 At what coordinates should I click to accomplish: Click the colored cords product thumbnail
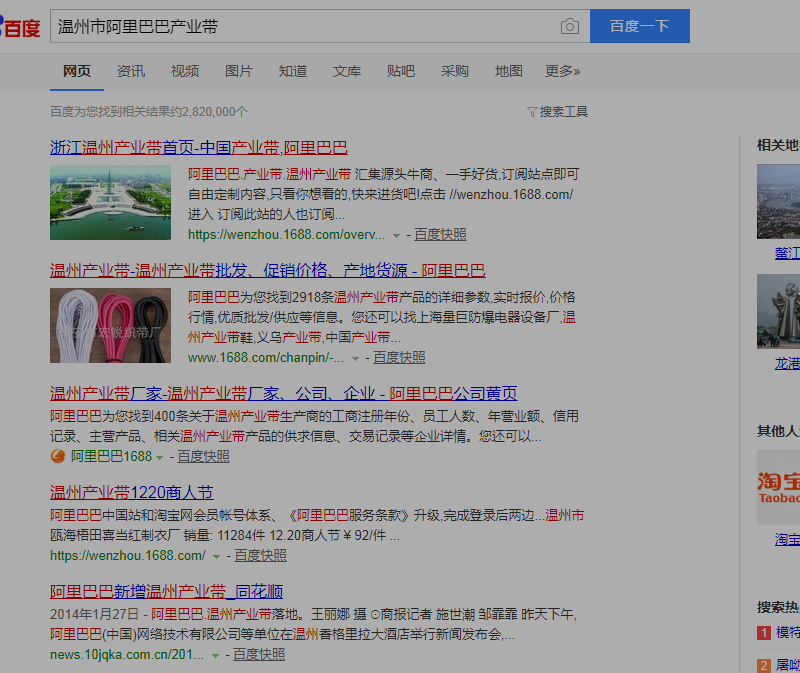(110, 325)
